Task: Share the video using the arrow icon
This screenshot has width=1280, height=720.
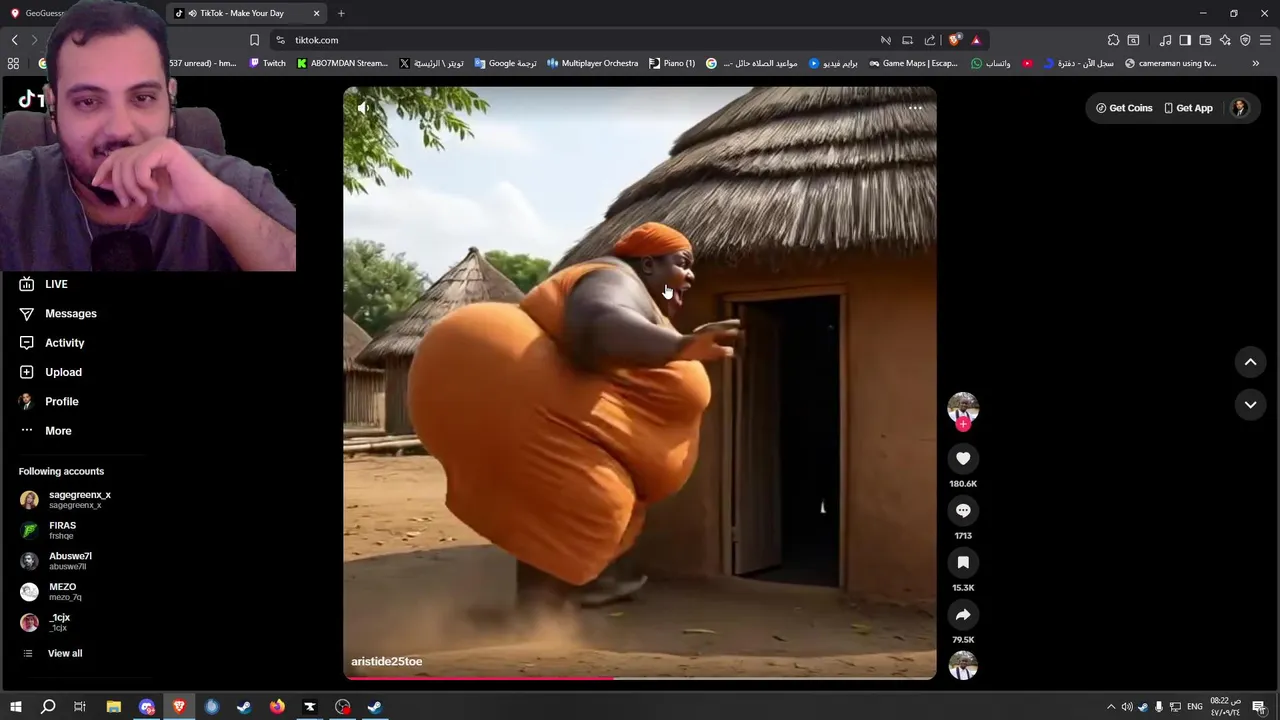Action: [x=963, y=614]
